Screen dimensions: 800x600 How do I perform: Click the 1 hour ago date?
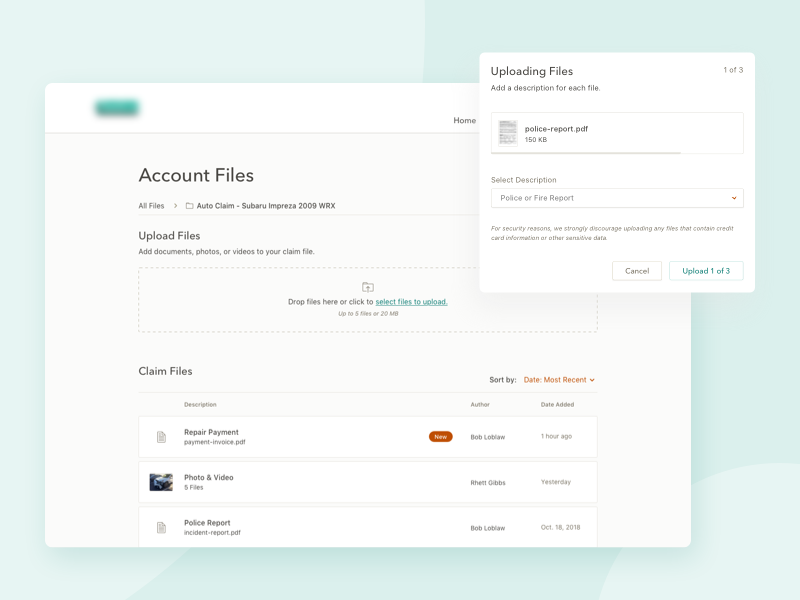tap(556, 436)
